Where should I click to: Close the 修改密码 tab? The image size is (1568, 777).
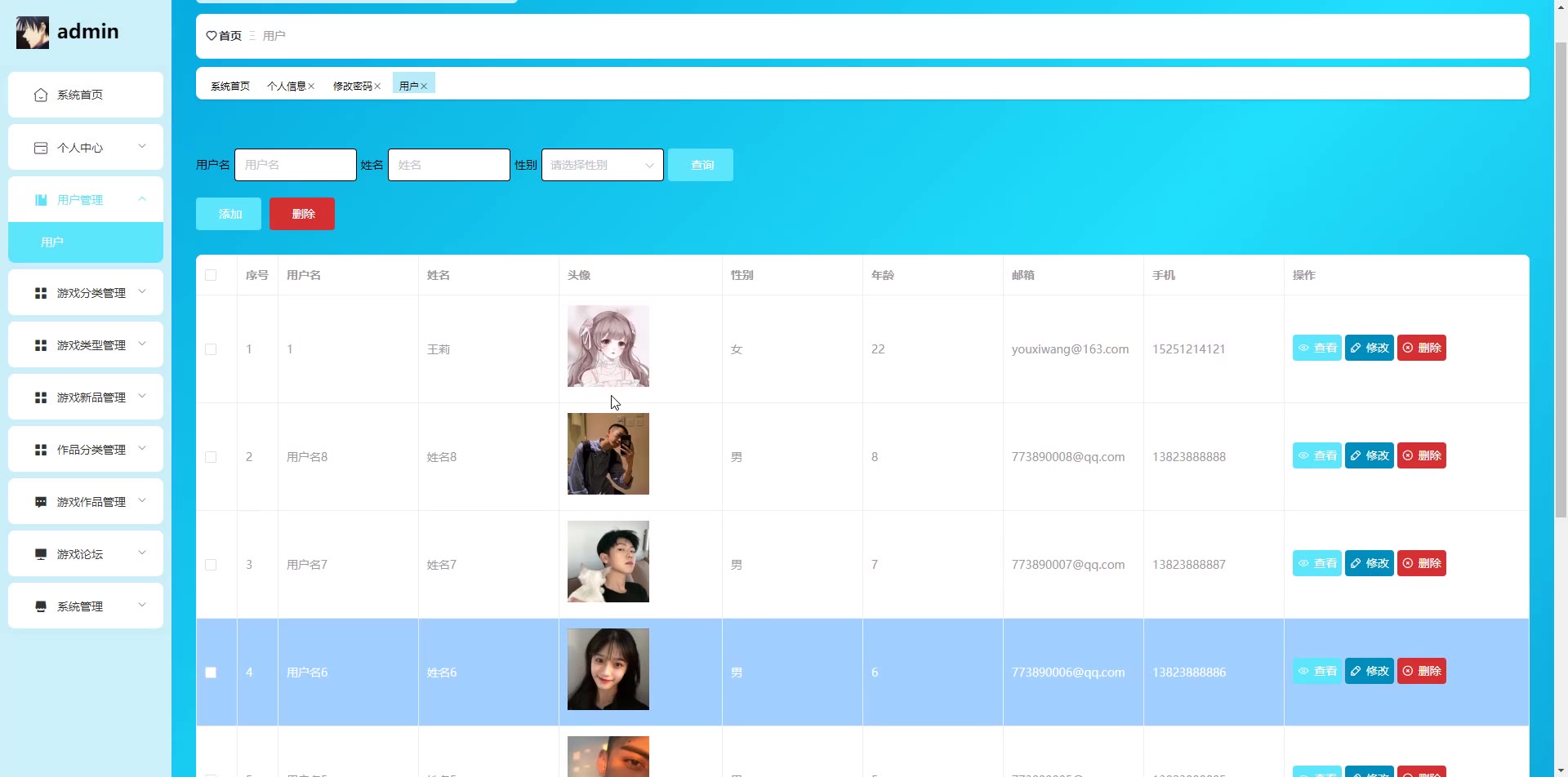tap(377, 86)
